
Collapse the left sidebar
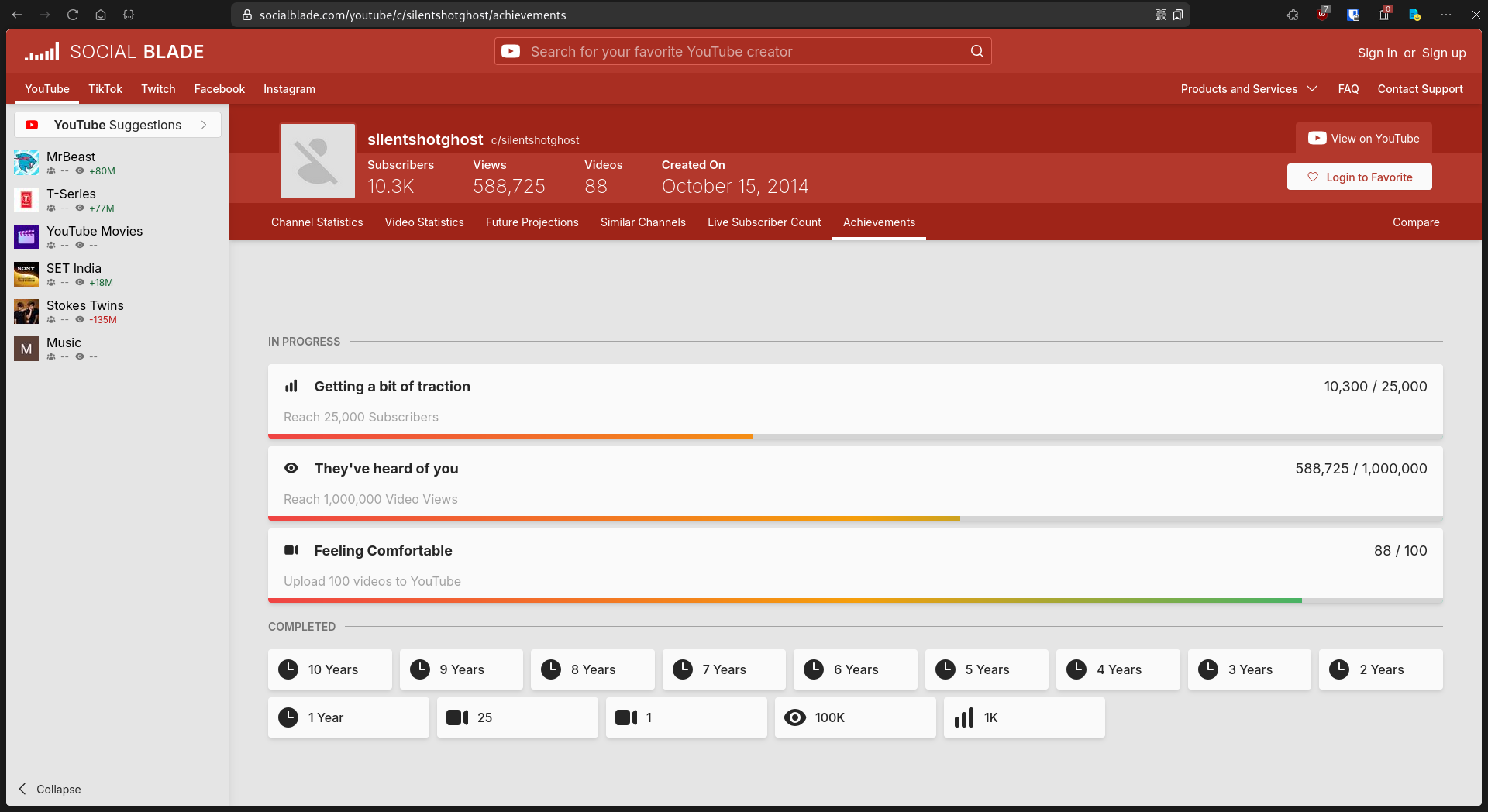[x=50, y=789]
